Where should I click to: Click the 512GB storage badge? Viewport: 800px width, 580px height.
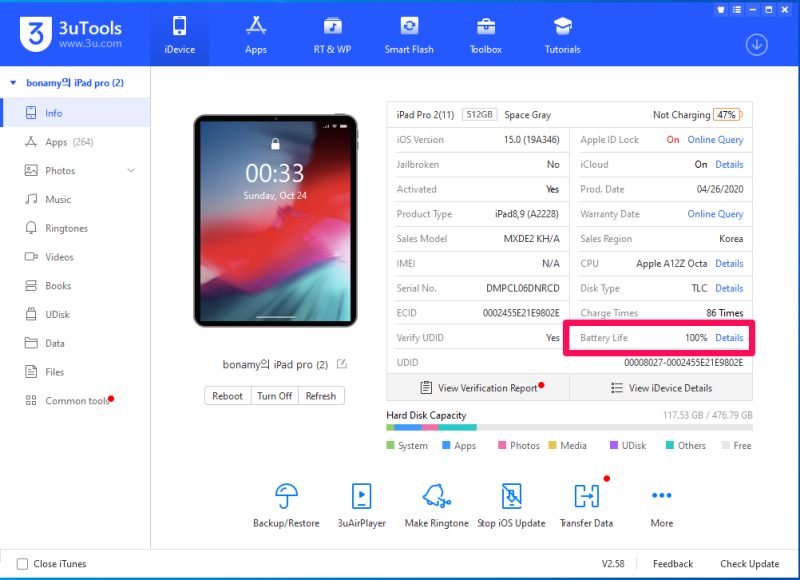click(480, 114)
